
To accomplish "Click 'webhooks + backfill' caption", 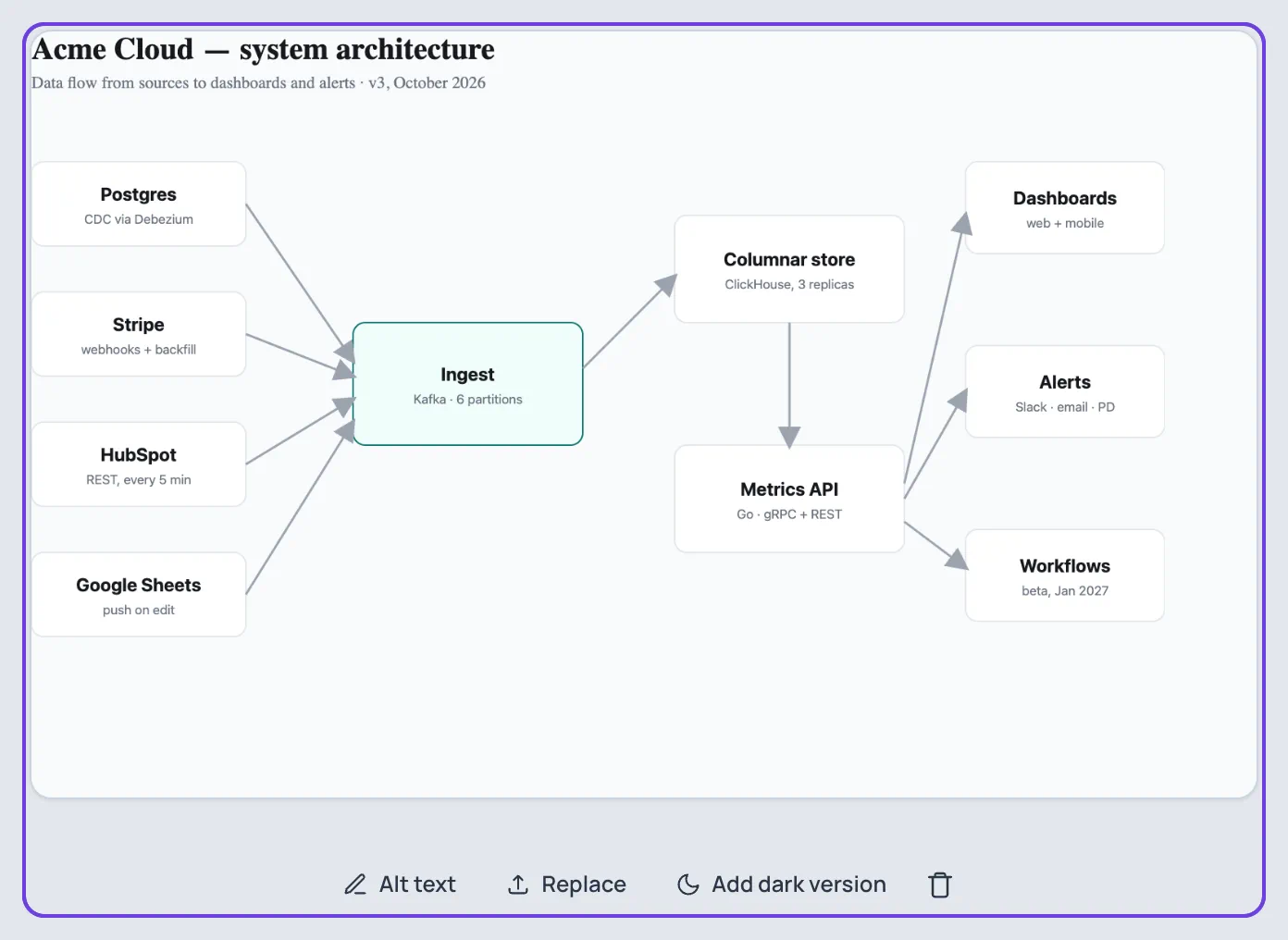I will [x=139, y=350].
